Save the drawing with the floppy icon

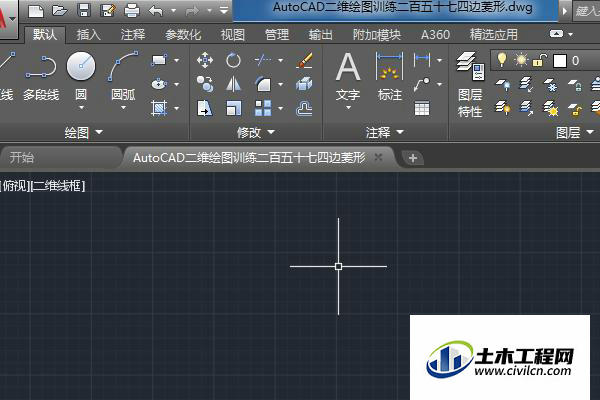click(x=83, y=10)
